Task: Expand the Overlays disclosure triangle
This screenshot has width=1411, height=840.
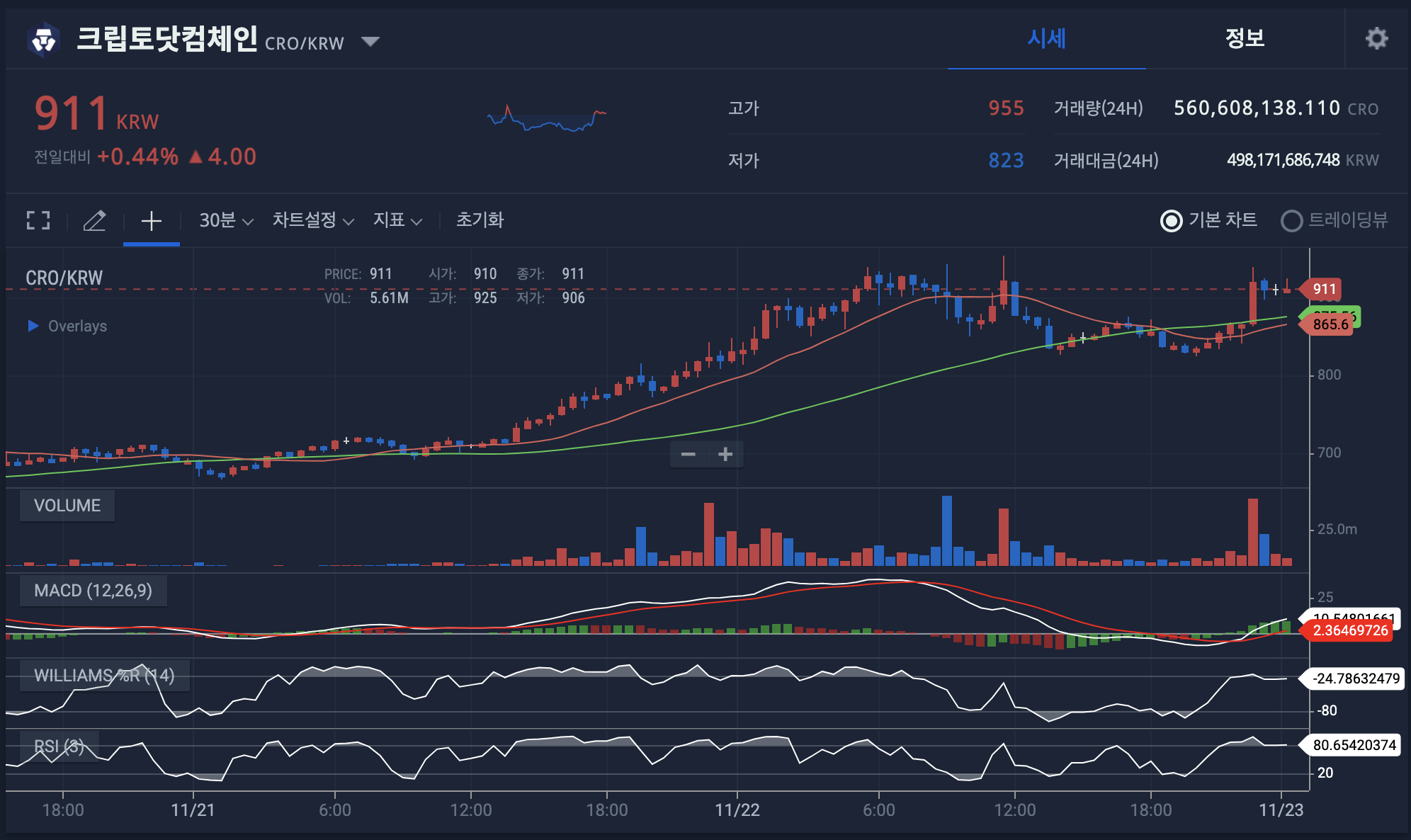Action: click(x=33, y=326)
